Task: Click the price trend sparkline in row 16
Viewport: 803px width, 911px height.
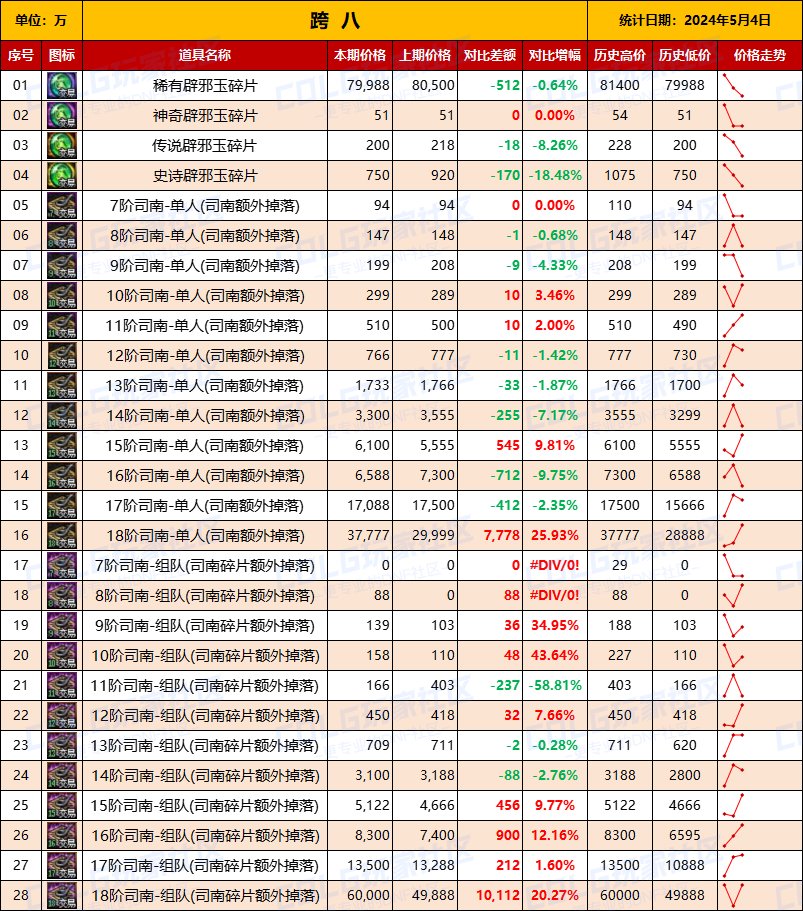Action: (733, 536)
